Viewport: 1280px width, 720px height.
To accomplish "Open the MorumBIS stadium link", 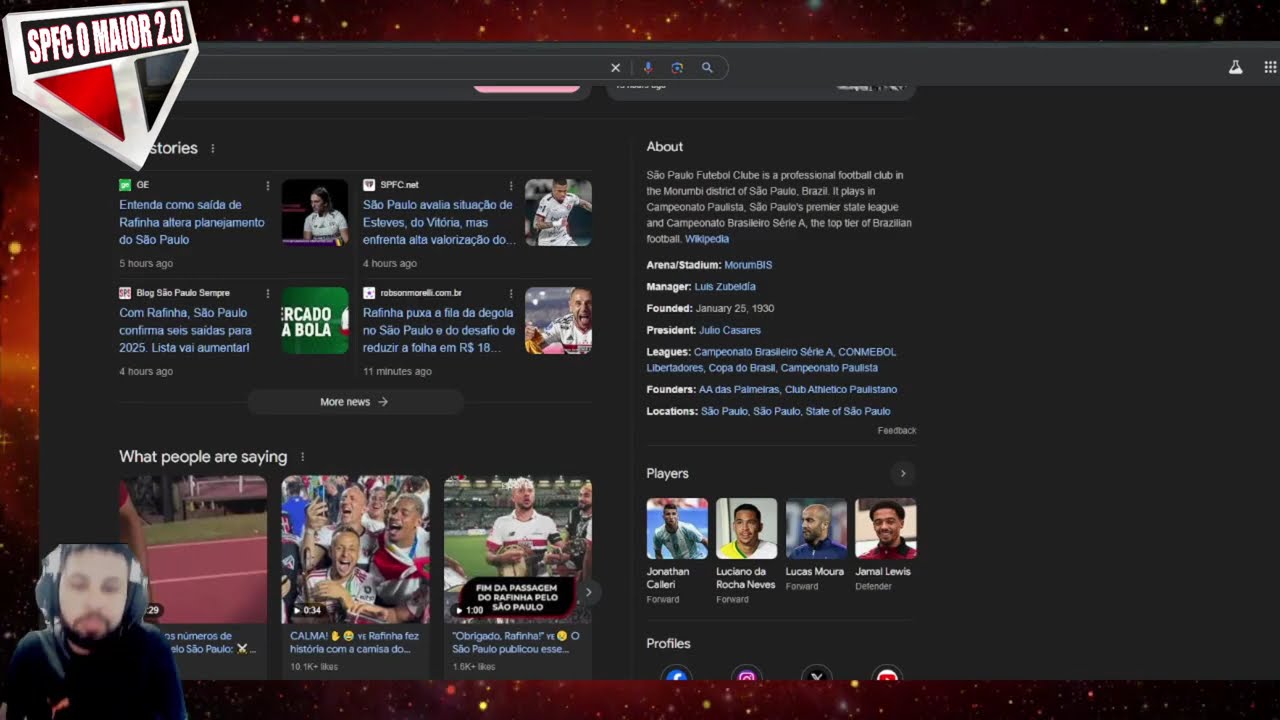I will [x=748, y=265].
